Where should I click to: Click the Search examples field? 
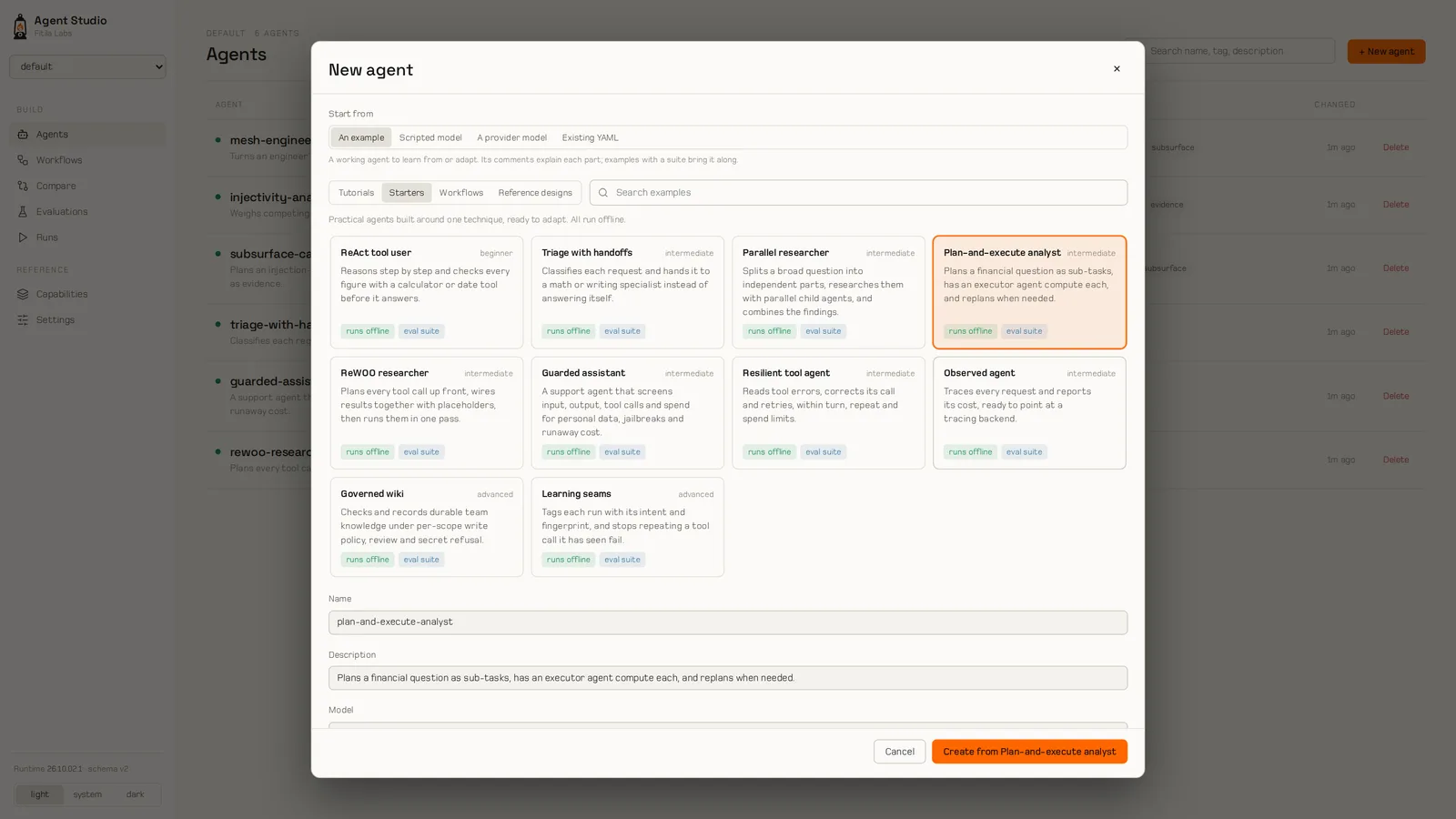pyautogui.click(x=858, y=193)
